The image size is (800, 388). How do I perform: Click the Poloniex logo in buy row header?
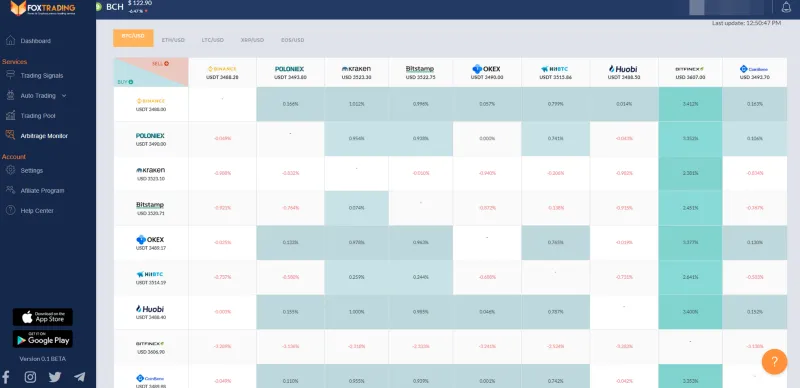(151, 136)
